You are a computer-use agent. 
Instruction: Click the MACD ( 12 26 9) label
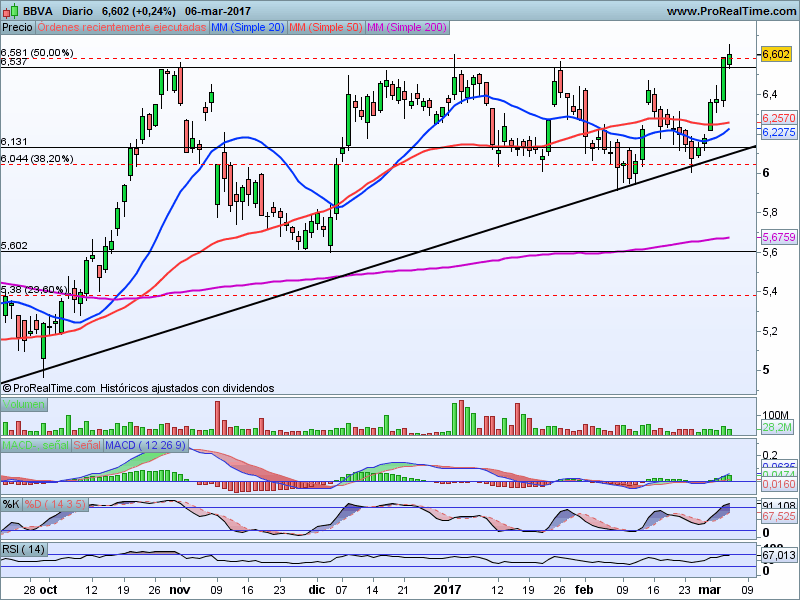[x=146, y=445]
